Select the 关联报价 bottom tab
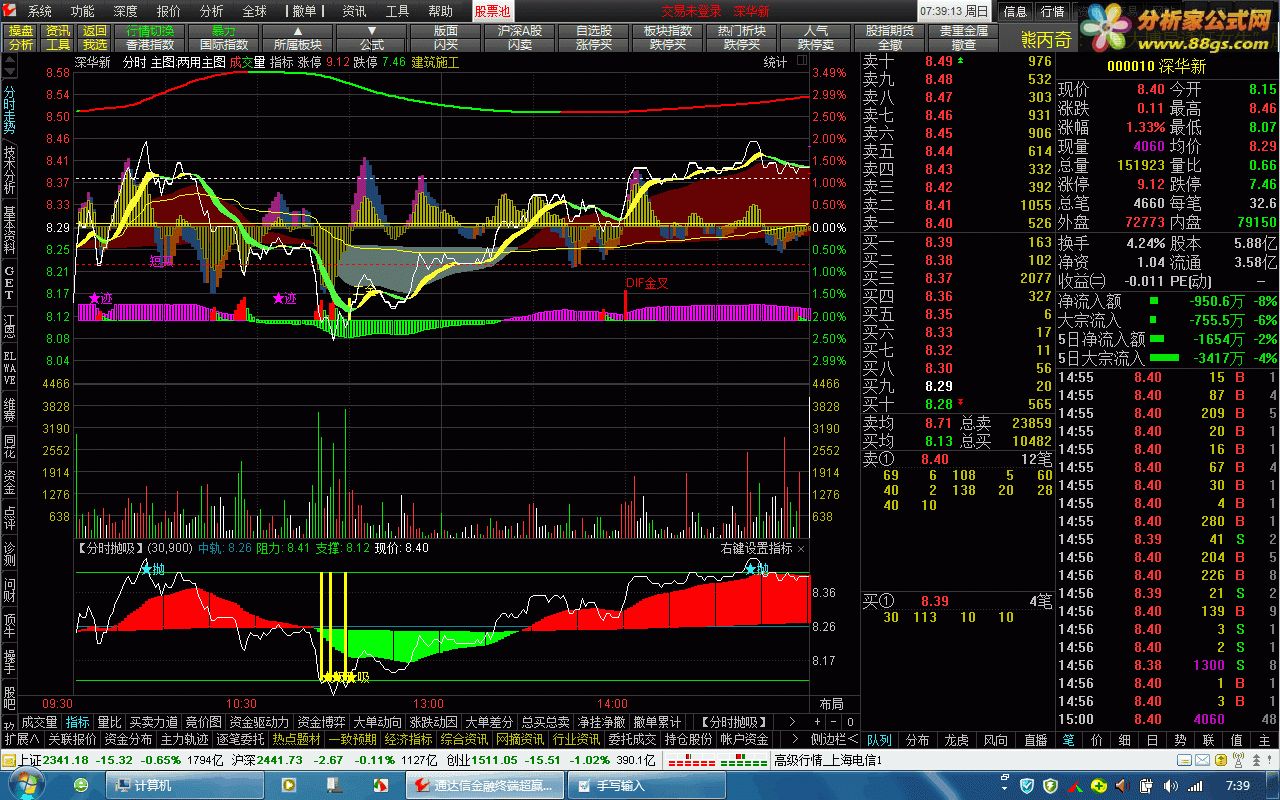 (x=72, y=739)
